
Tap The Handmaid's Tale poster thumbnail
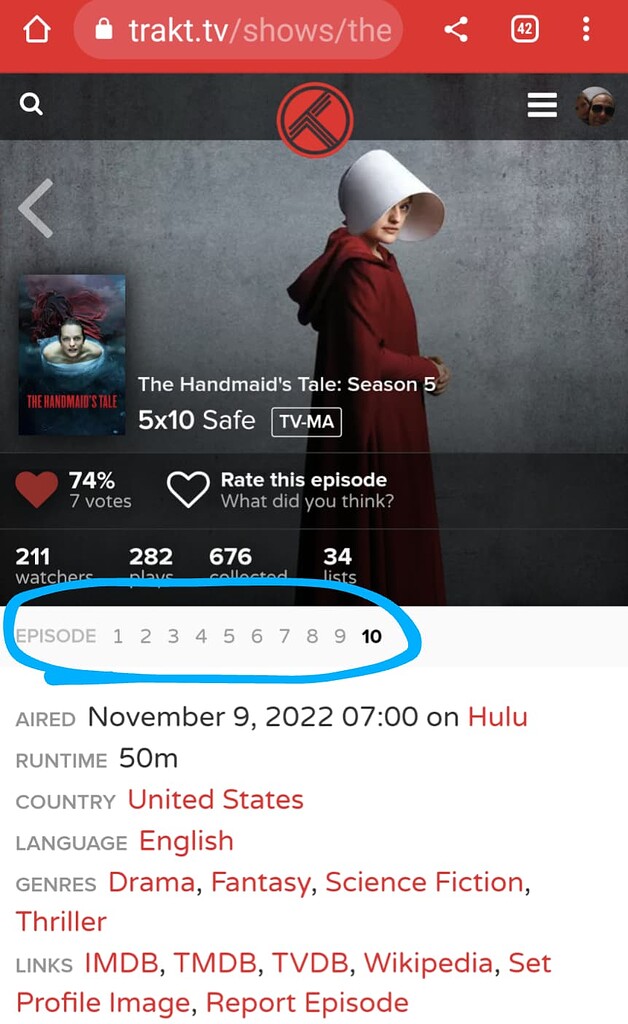[x=72, y=355]
